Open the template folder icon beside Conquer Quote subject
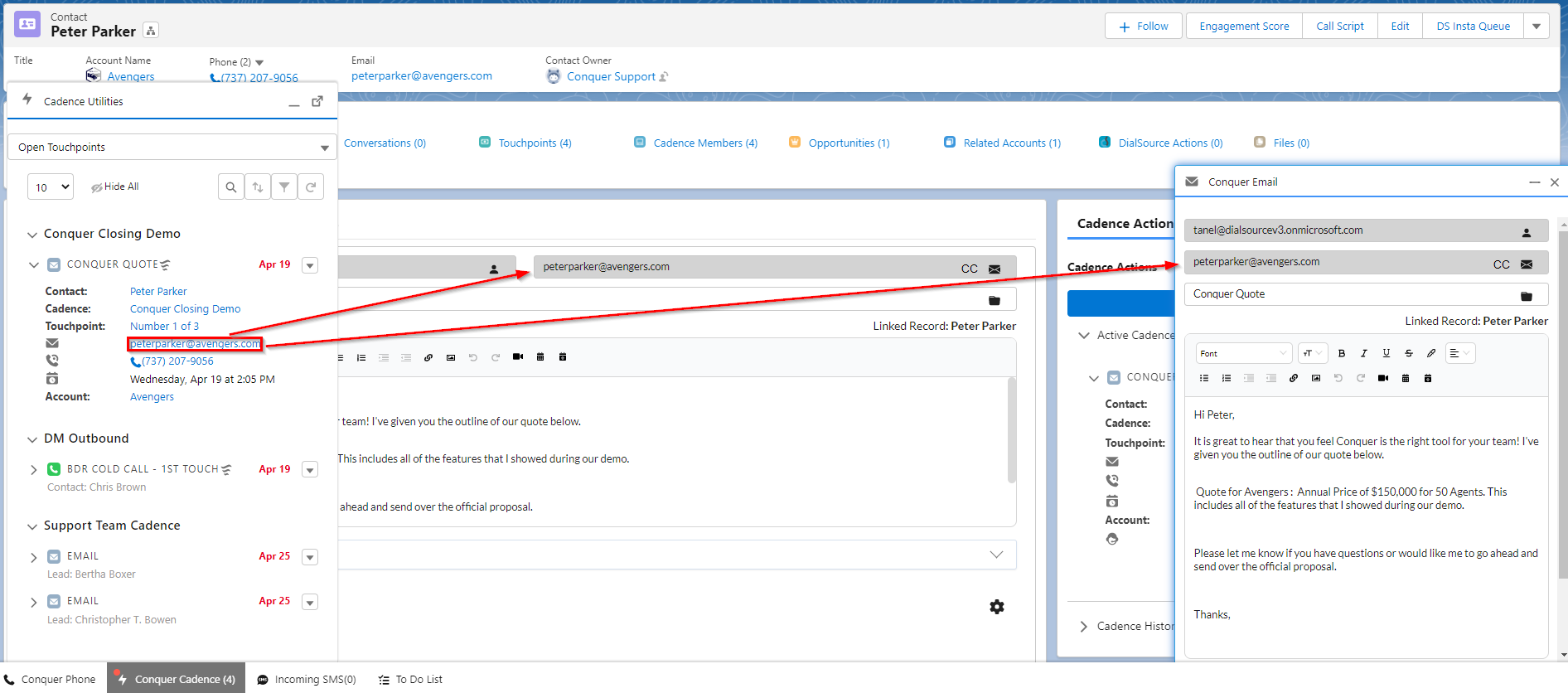This screenshot has width=1568, height=693. [x=1527, y=296]
